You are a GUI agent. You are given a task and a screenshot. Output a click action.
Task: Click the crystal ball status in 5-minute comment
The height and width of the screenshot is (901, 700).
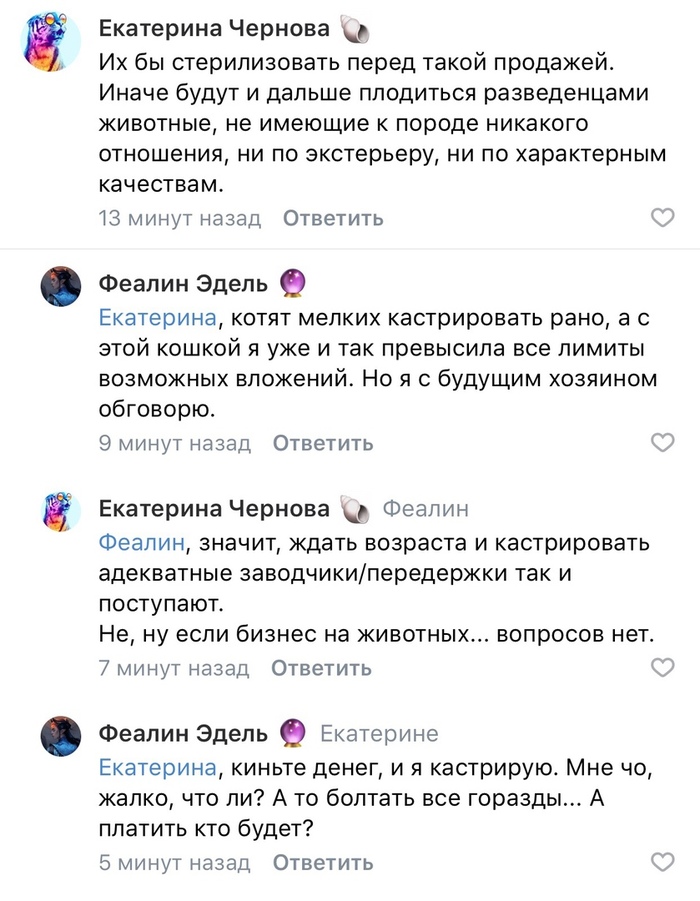pos(293,734)
